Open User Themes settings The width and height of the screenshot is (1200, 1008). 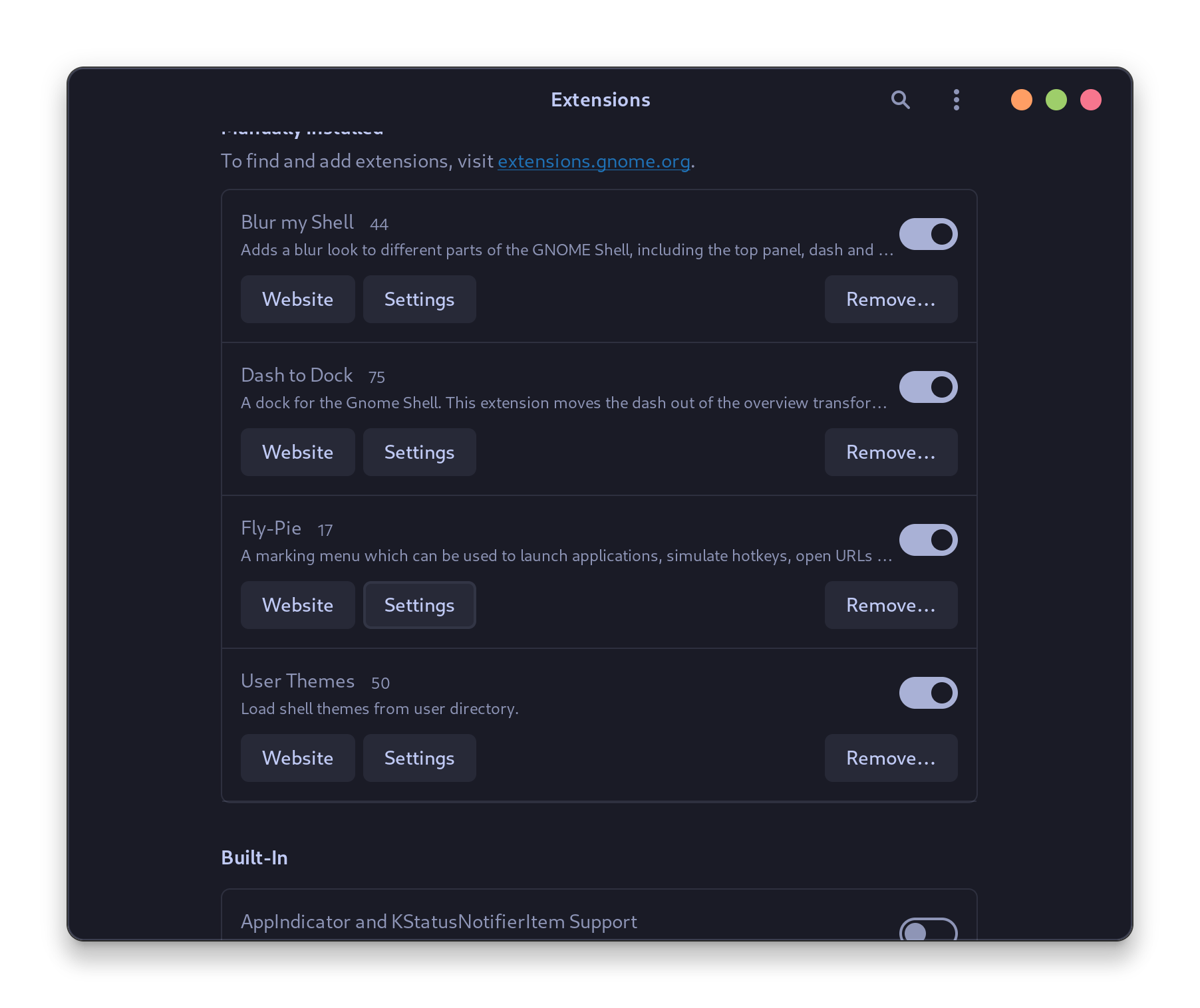tap(419, 758)
